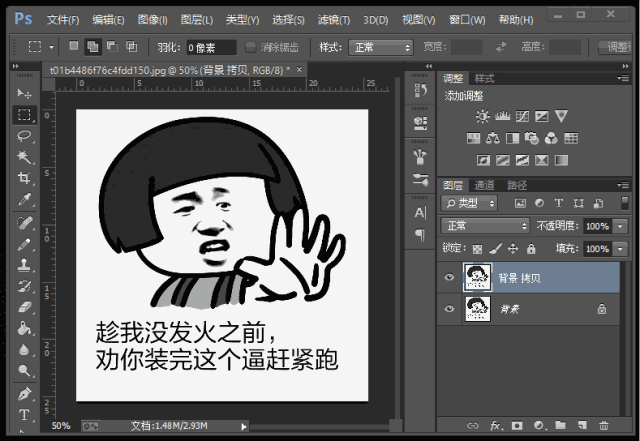The height and width of the screenshot is (441, 640).
Task: Select the Brush tool
Action: coord(24,244)
